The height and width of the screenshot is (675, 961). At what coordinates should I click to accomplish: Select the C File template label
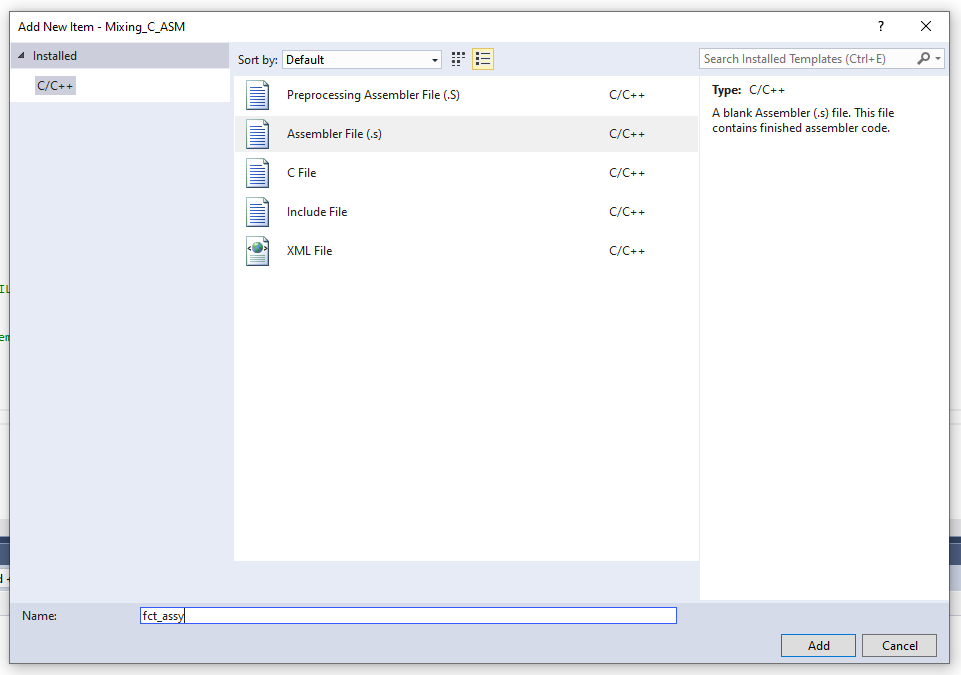pos(302,173)
